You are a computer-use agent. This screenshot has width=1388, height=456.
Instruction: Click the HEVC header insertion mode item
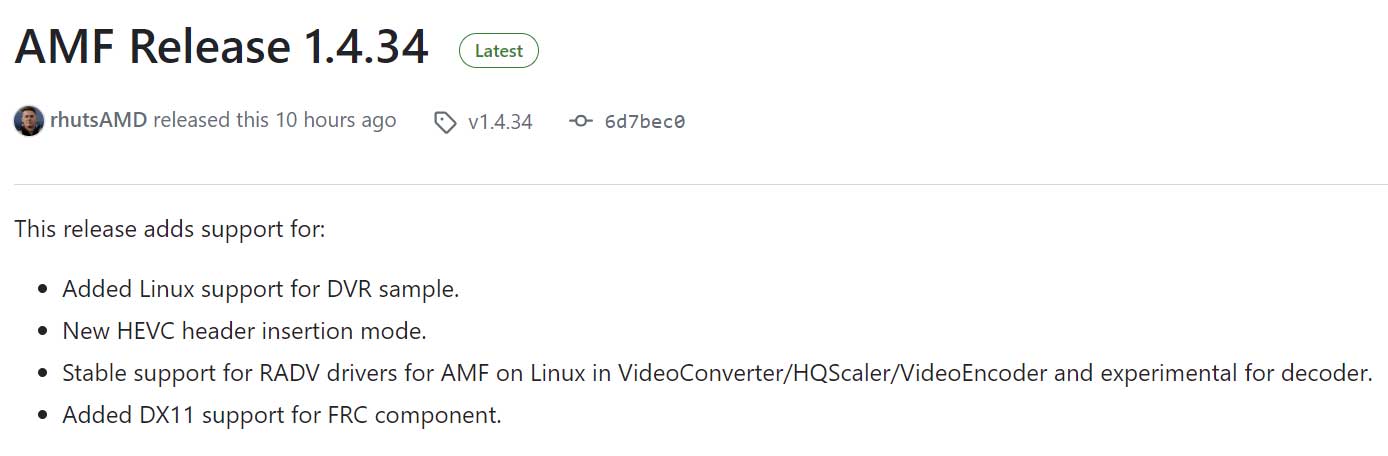244,331
